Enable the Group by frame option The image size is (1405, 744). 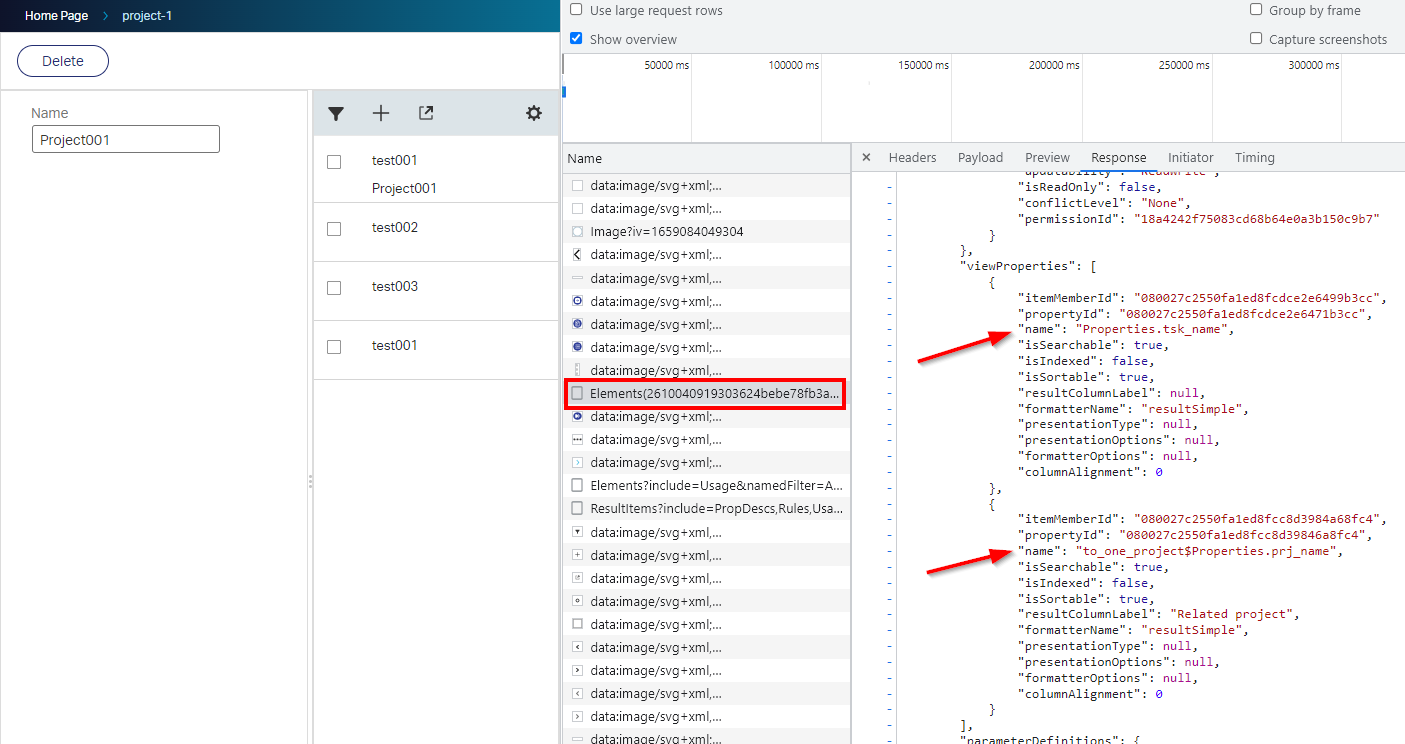(x=1256, y=10)
